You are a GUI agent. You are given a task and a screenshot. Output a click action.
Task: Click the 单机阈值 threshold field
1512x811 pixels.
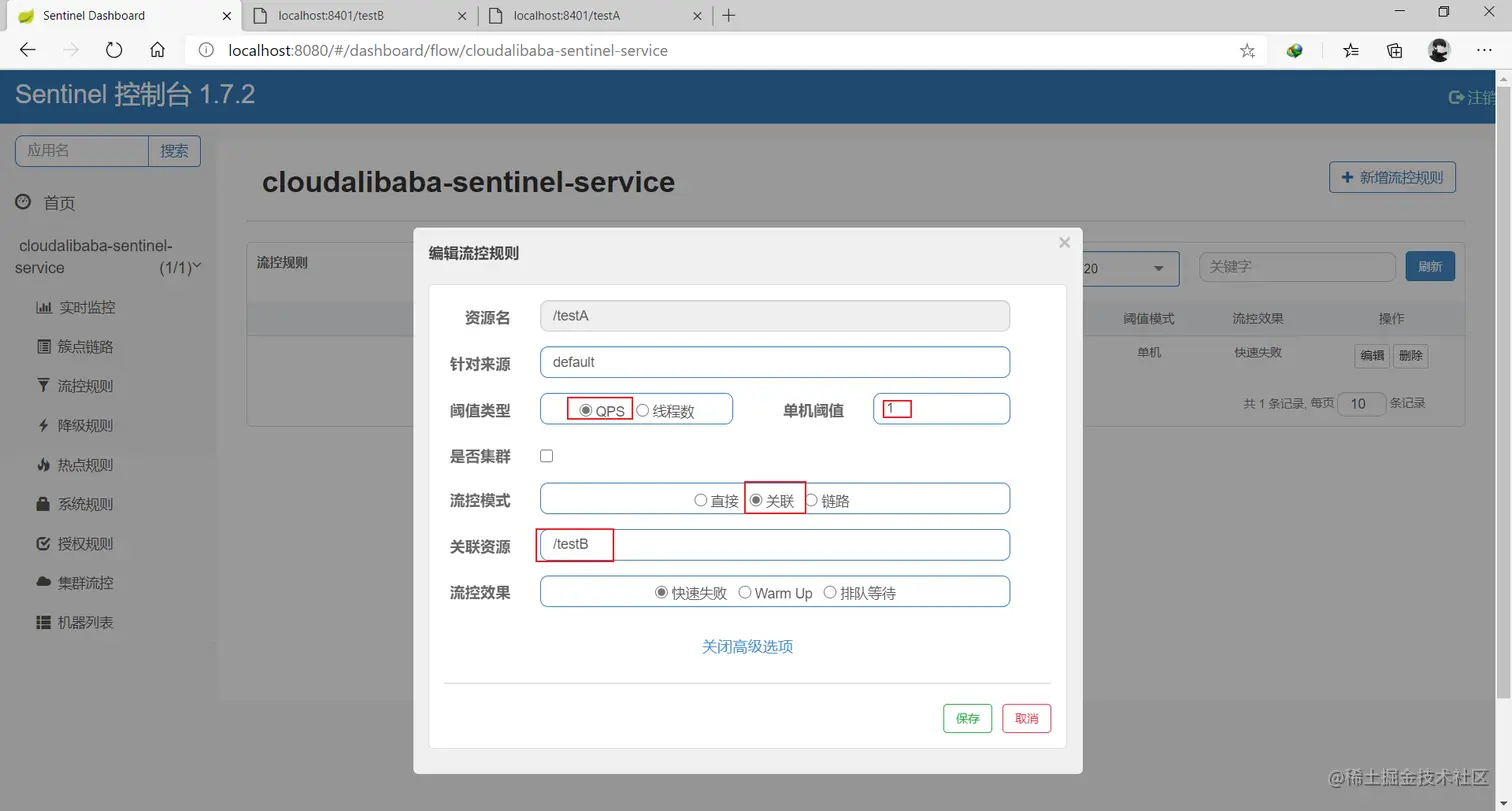pos(941,409)
